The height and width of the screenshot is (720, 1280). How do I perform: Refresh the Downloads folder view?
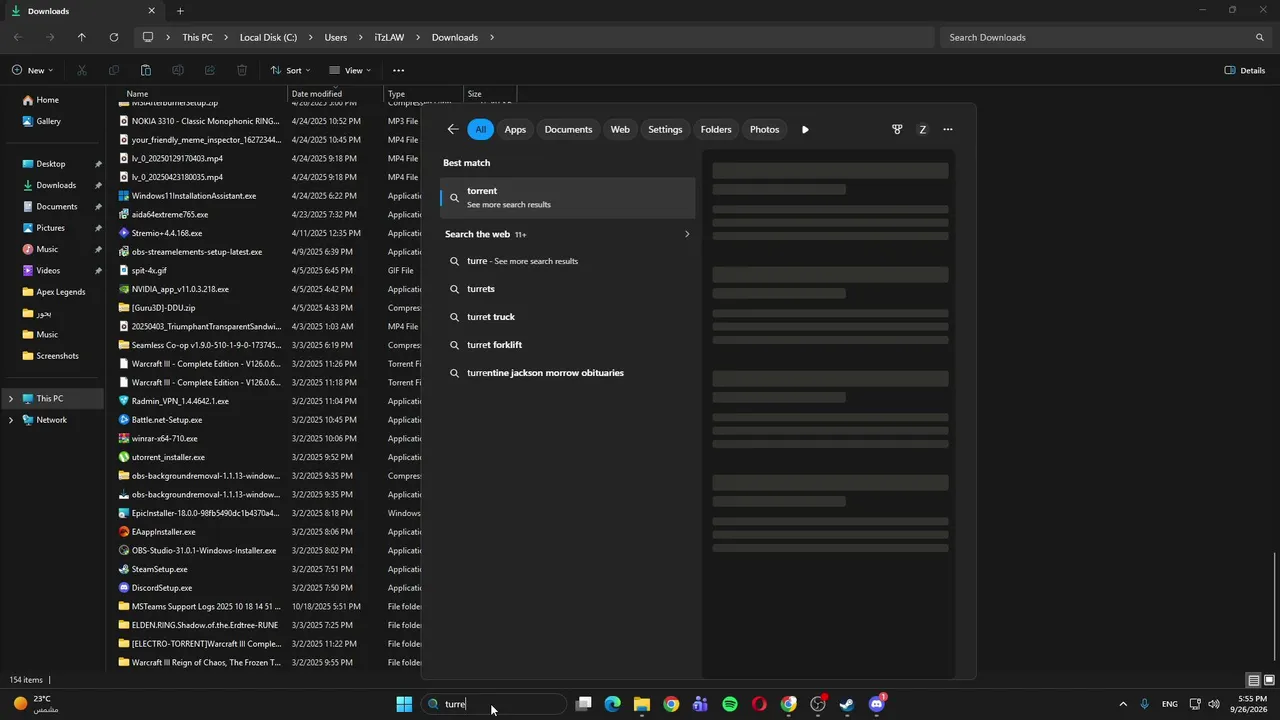114,37
